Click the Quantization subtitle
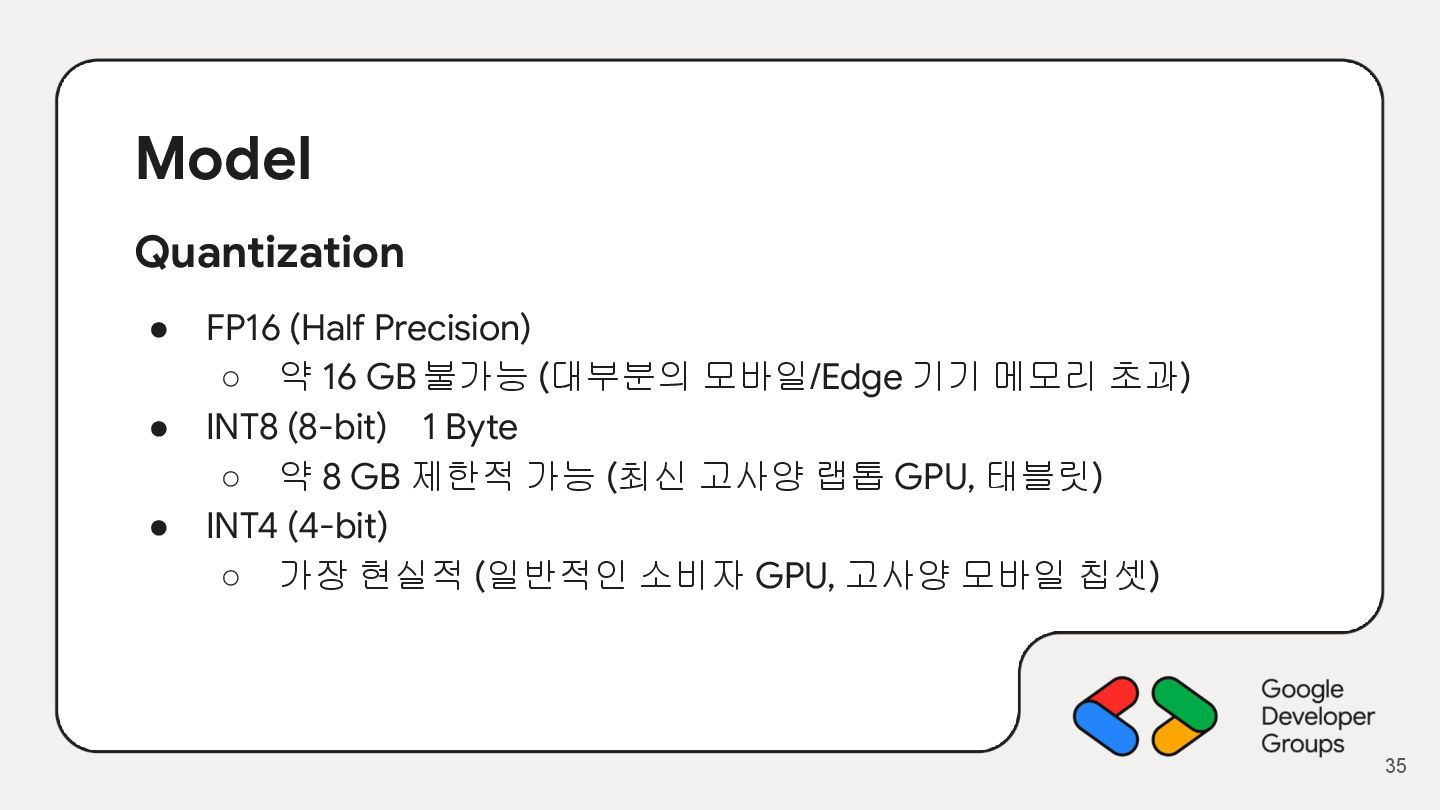The width and height of the screenshot is (1440, 810). tap(269, 252)
